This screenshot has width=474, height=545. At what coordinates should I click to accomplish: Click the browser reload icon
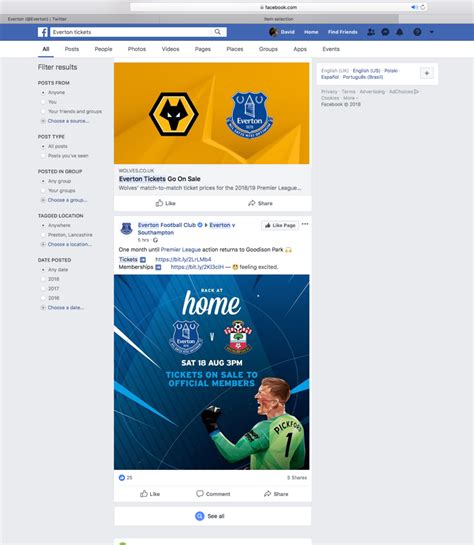423,7
